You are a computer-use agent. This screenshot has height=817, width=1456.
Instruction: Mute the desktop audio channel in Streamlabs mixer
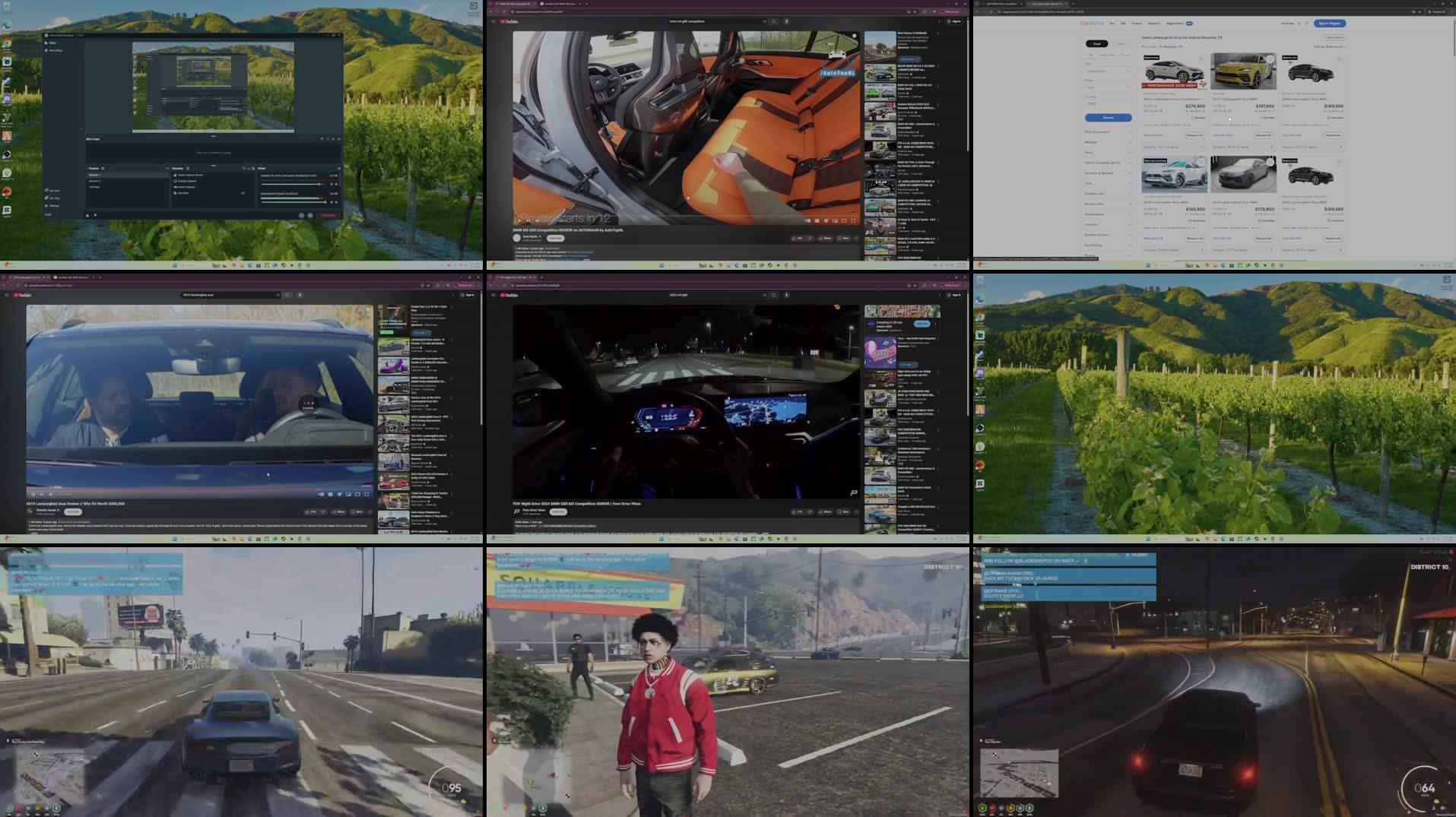[x=331, y=184]
